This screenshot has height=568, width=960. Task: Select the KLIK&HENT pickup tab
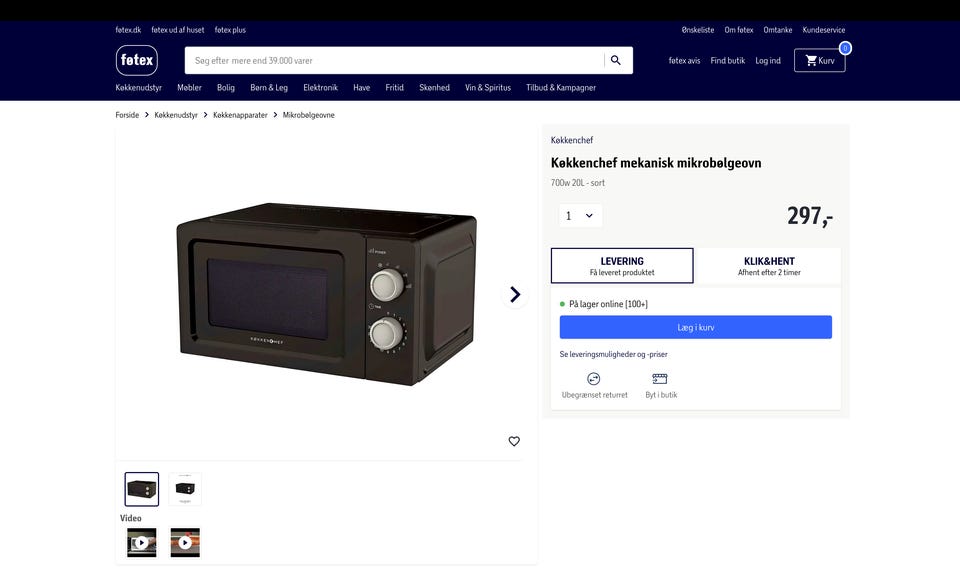pyautogui.click(x=769, y=266)
